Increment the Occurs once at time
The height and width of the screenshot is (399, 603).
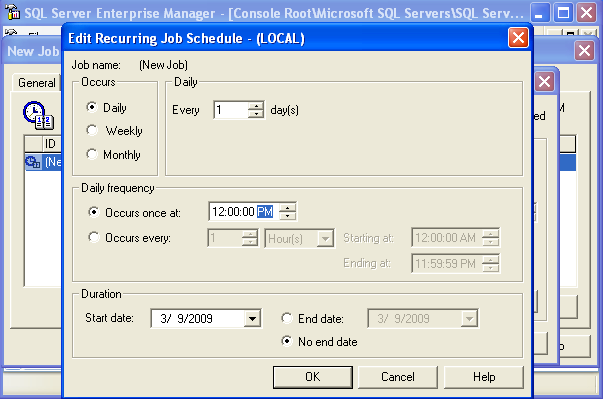pos(288,208)
